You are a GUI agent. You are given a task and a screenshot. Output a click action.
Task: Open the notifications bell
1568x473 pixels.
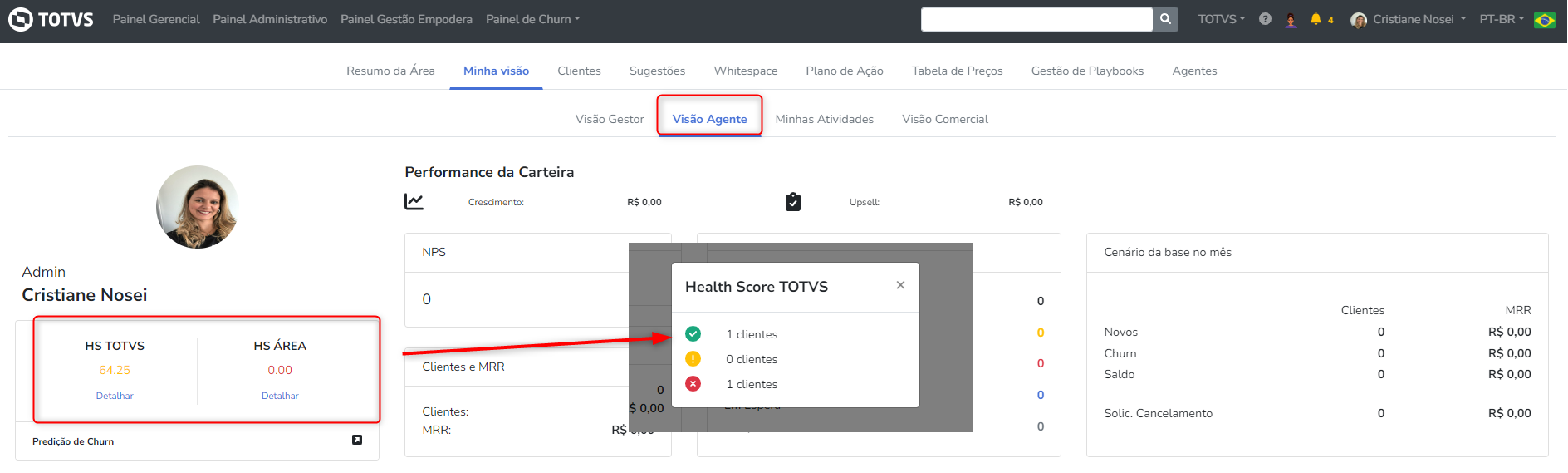pos(1316,19)
